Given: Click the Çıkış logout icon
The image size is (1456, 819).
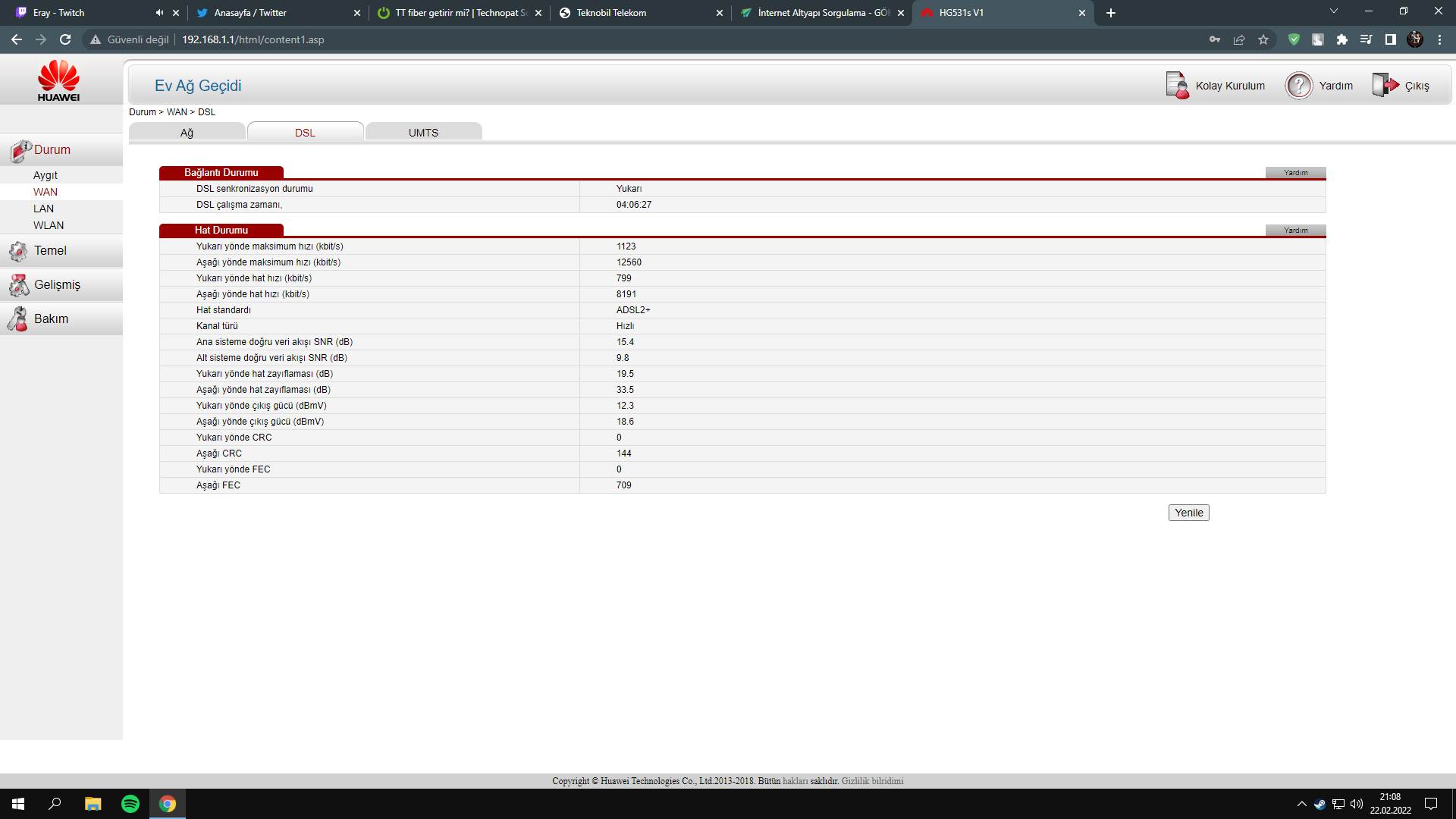Looking at the screenshot, I should tap(1385, 85).
